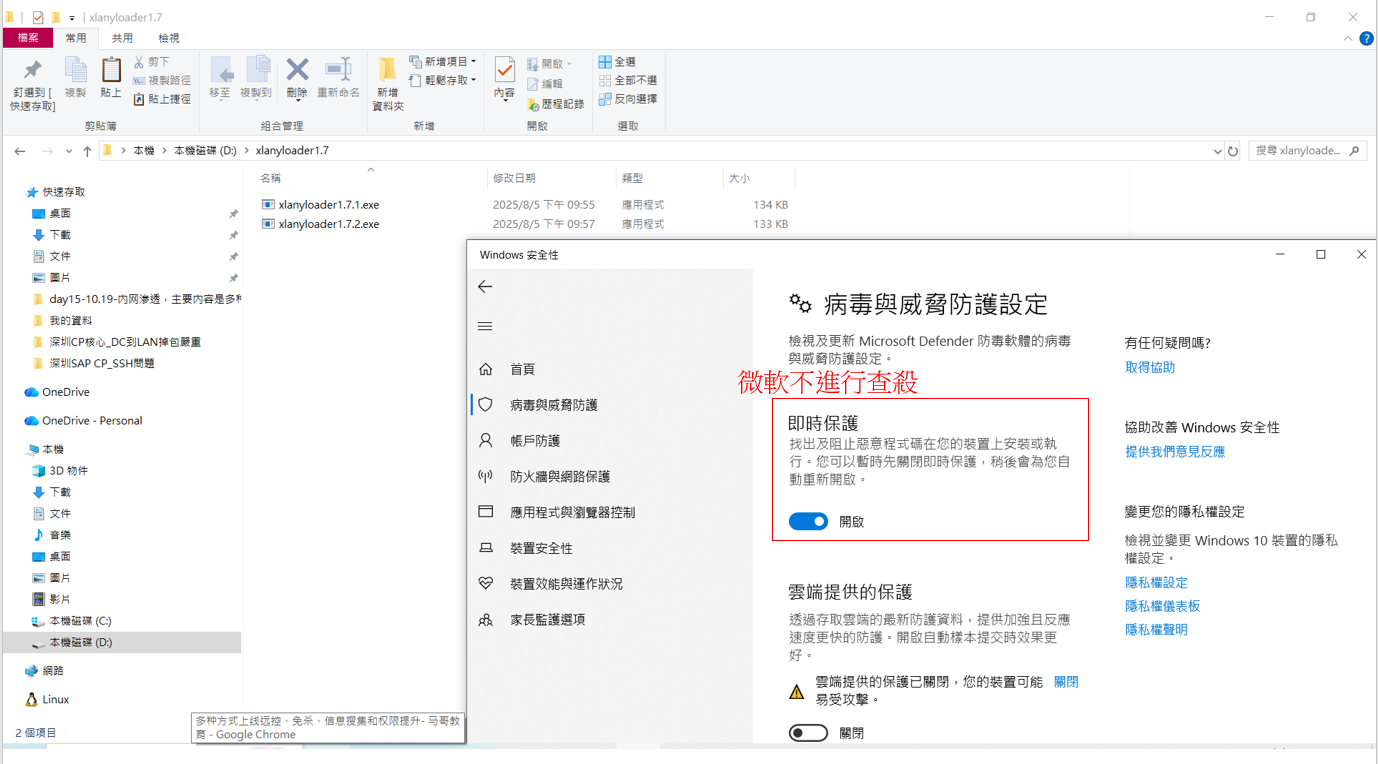Viewport: 1378px width, 764px height.
Task: Click the Properties checkmark icon
Action: (x=505, y=70)
